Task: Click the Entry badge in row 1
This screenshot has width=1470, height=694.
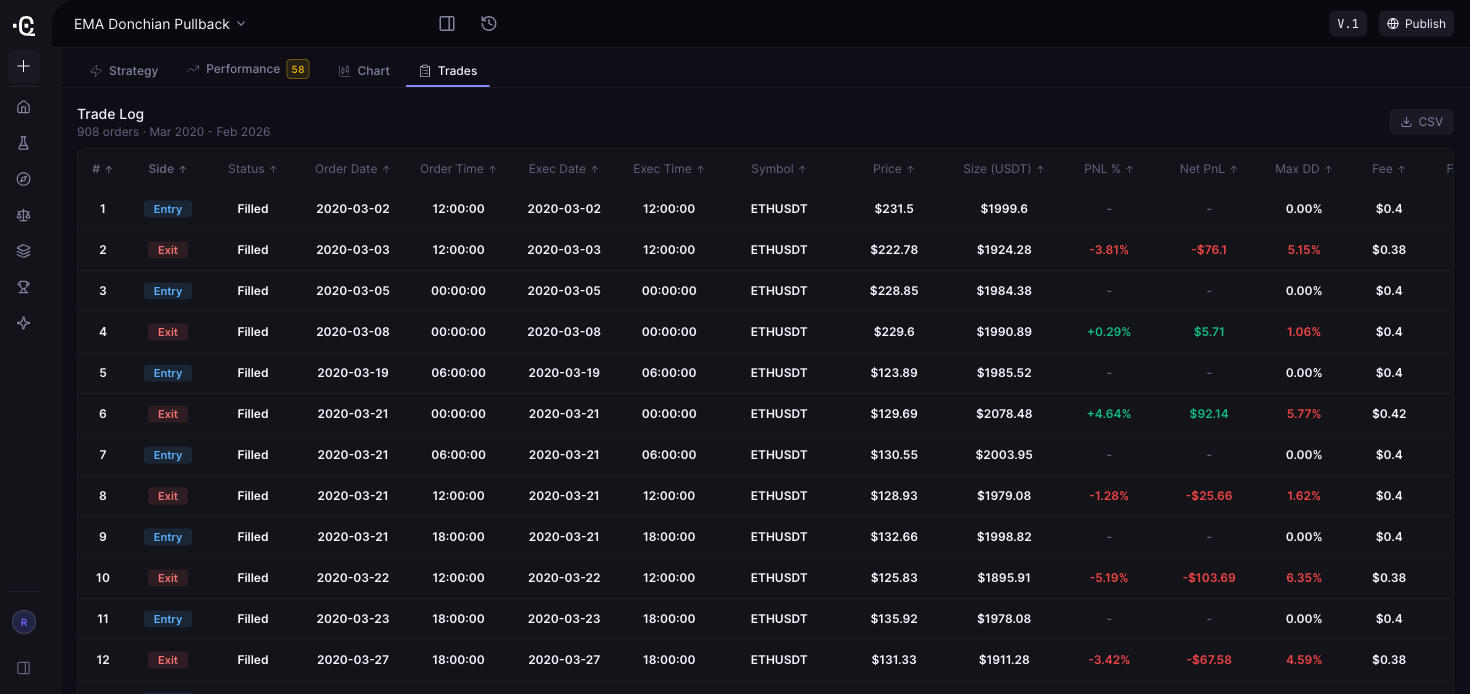Action: tap(168, 209)
